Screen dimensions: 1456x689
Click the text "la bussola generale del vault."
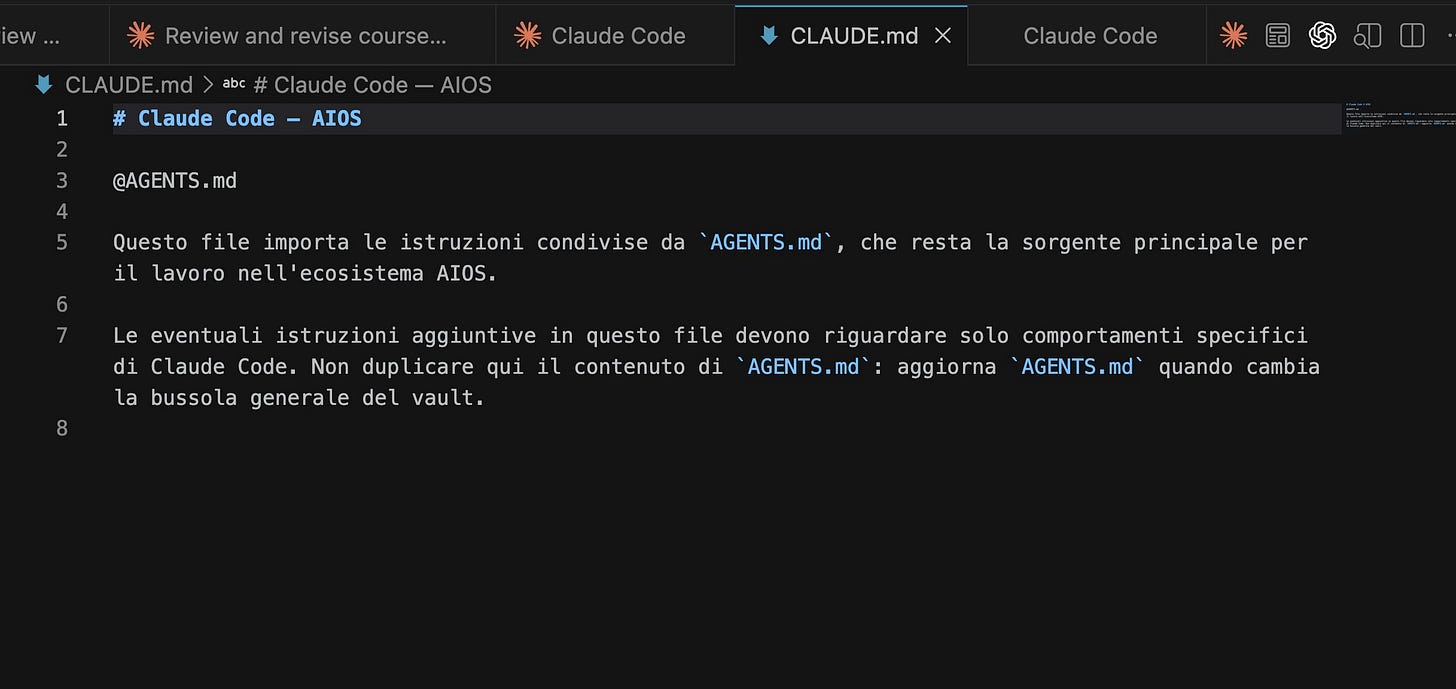click(299, 397)
